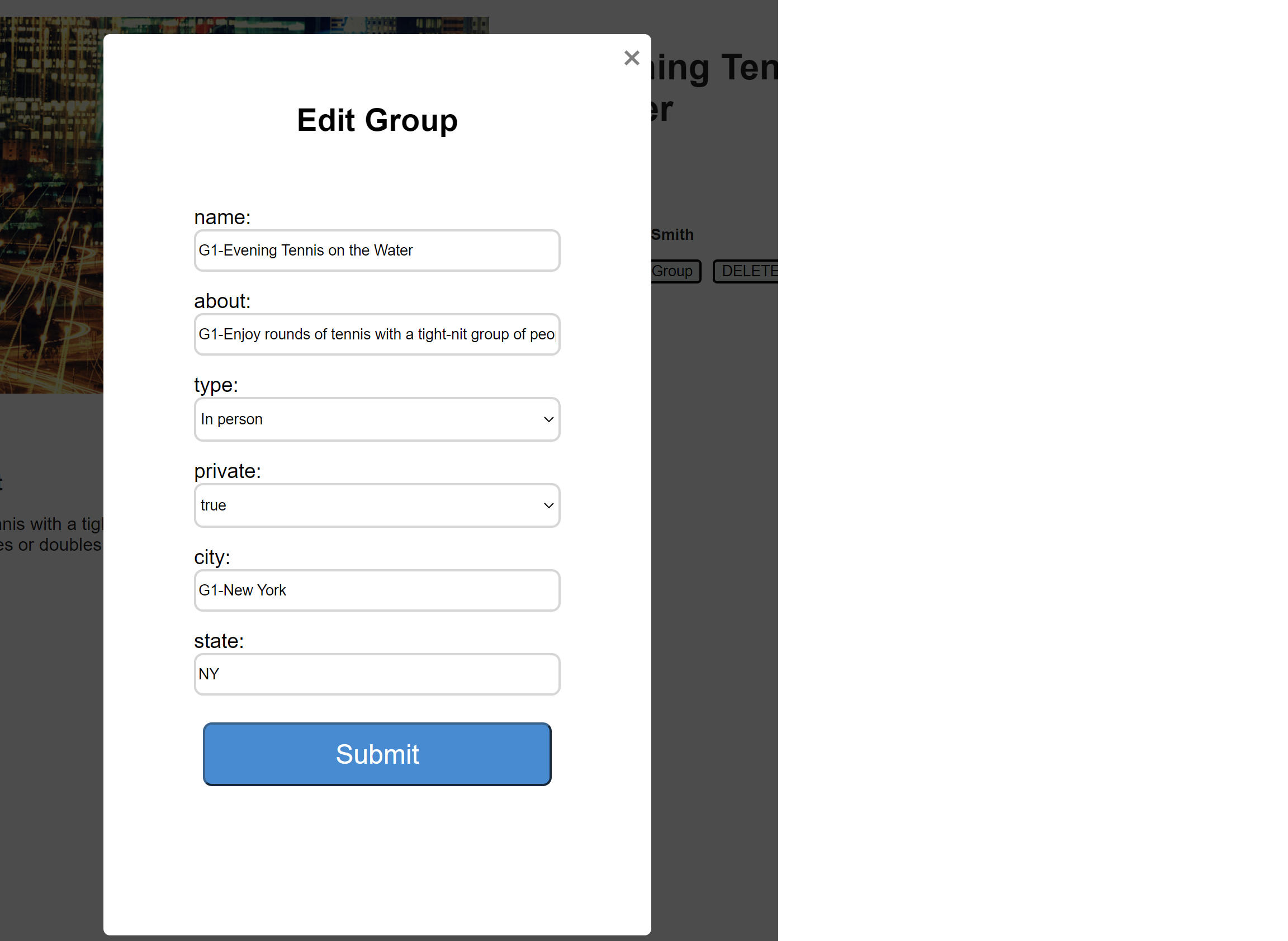Image resolution: width=1288 pixels, height=941 pixels.
Task: Change private value from true
Action: (x=376, y=505)
